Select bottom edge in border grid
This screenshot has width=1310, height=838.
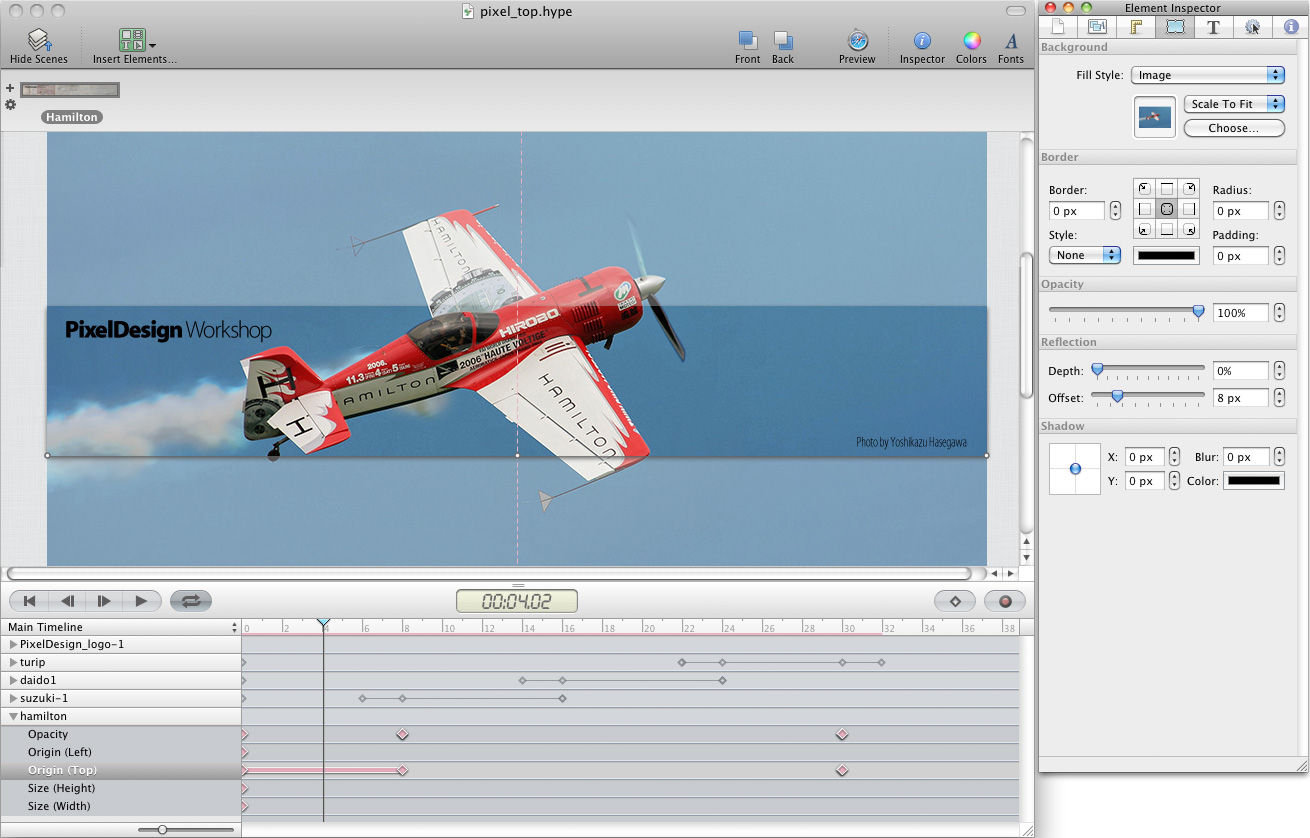pyautogui.click(x=1166, y=229)
